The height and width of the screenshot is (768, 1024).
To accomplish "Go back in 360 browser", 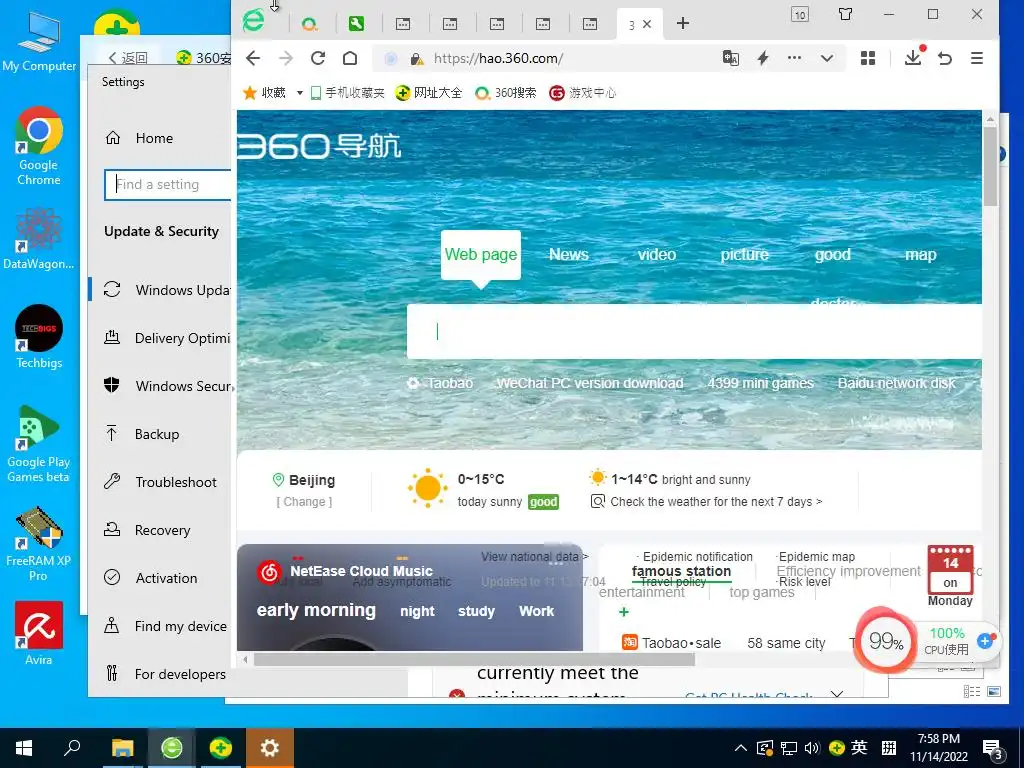I will pyautogui.click(x=253, y=58).
